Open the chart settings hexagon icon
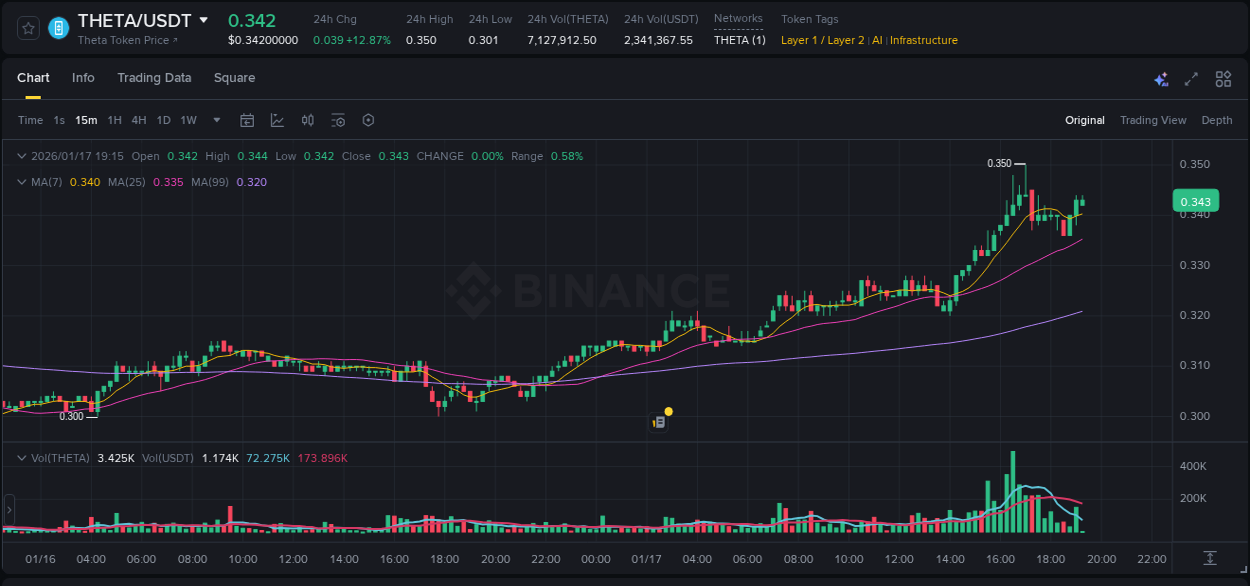This screenshot has width=1250, height=586. 368,119
